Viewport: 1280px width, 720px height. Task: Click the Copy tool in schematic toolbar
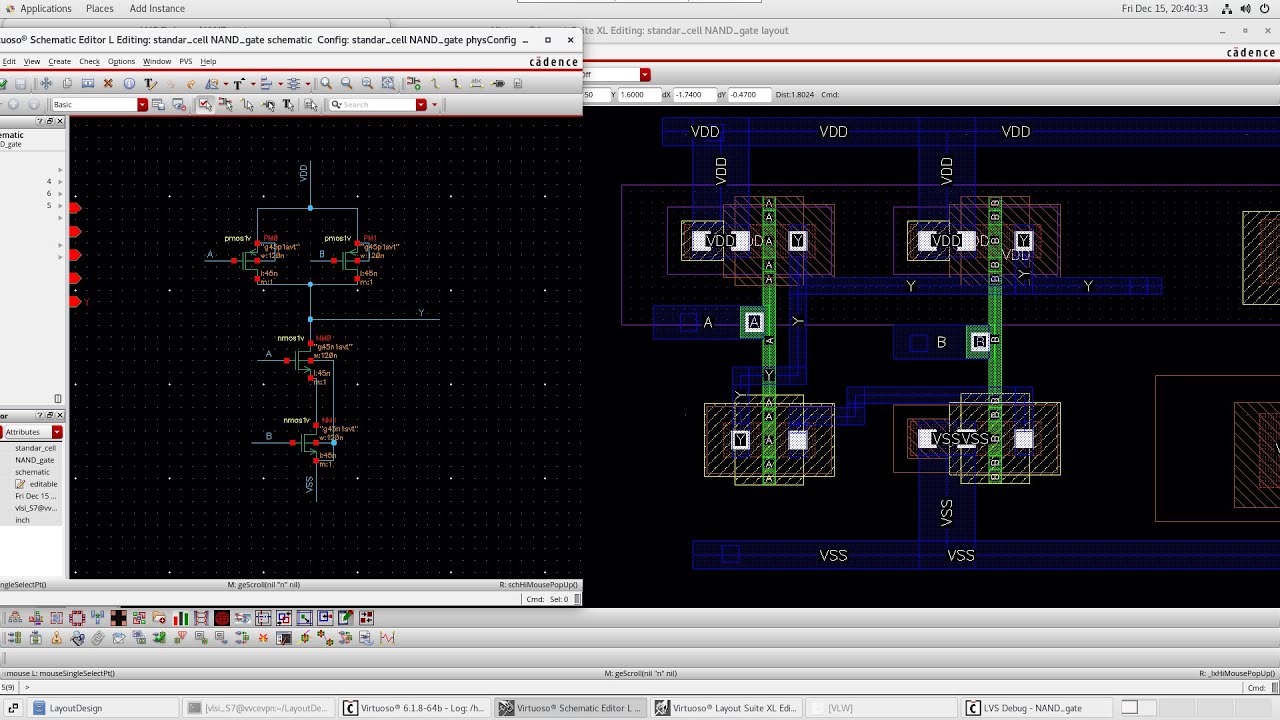(x=67, y=83)
